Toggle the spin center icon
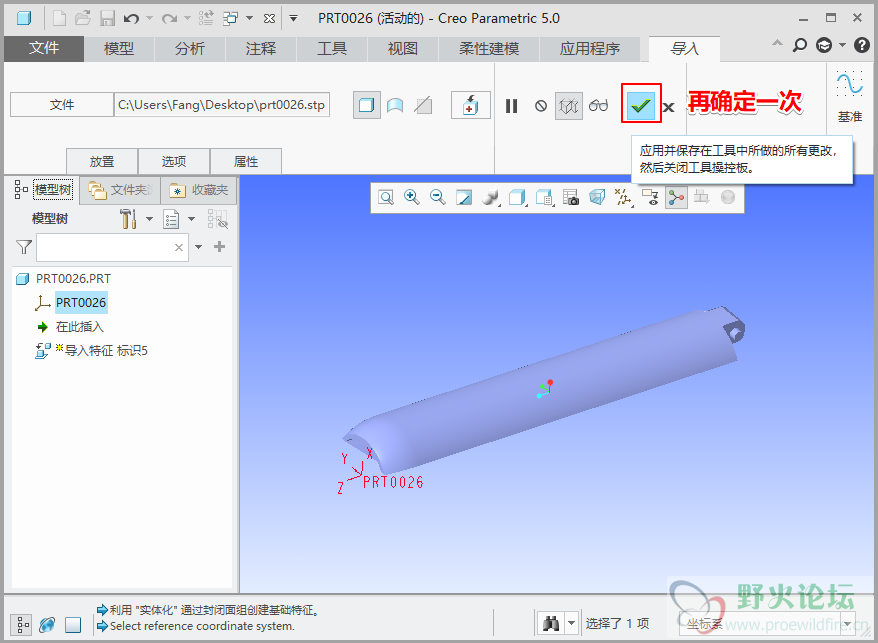878x643 pixels. [x=676, y=197]
